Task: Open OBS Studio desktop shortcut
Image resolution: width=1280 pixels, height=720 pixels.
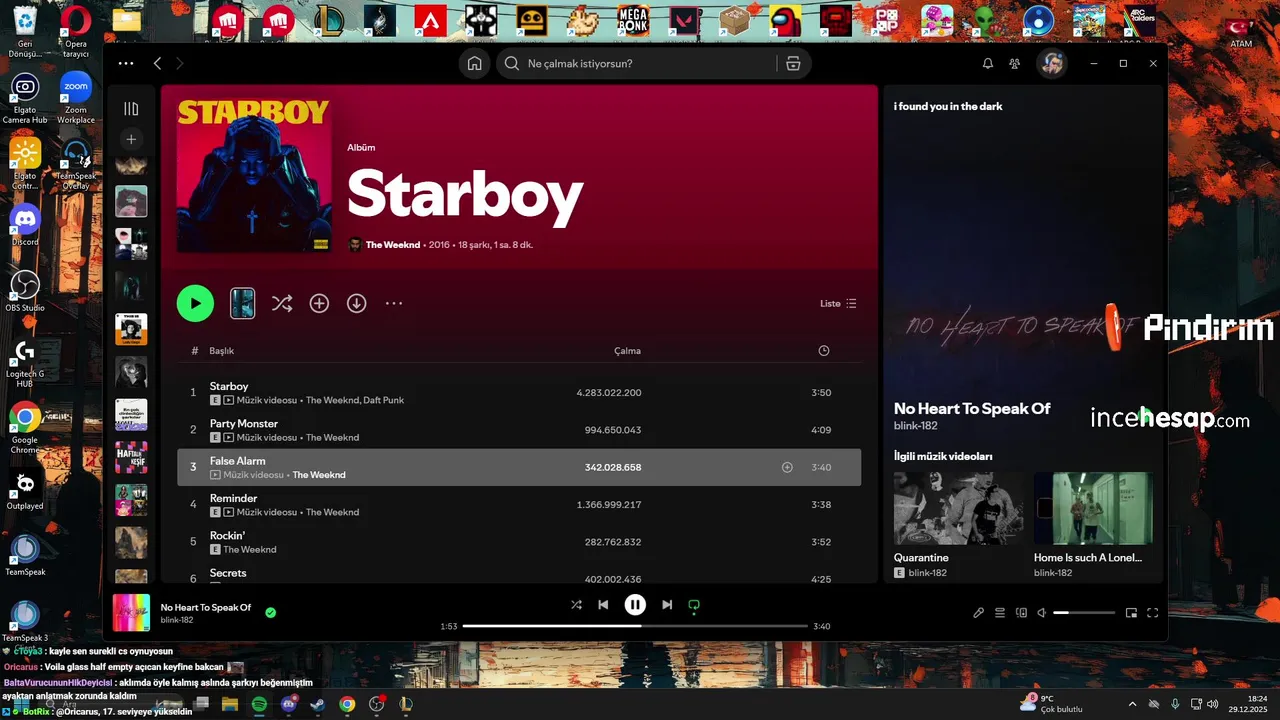Action: (25, 290)
